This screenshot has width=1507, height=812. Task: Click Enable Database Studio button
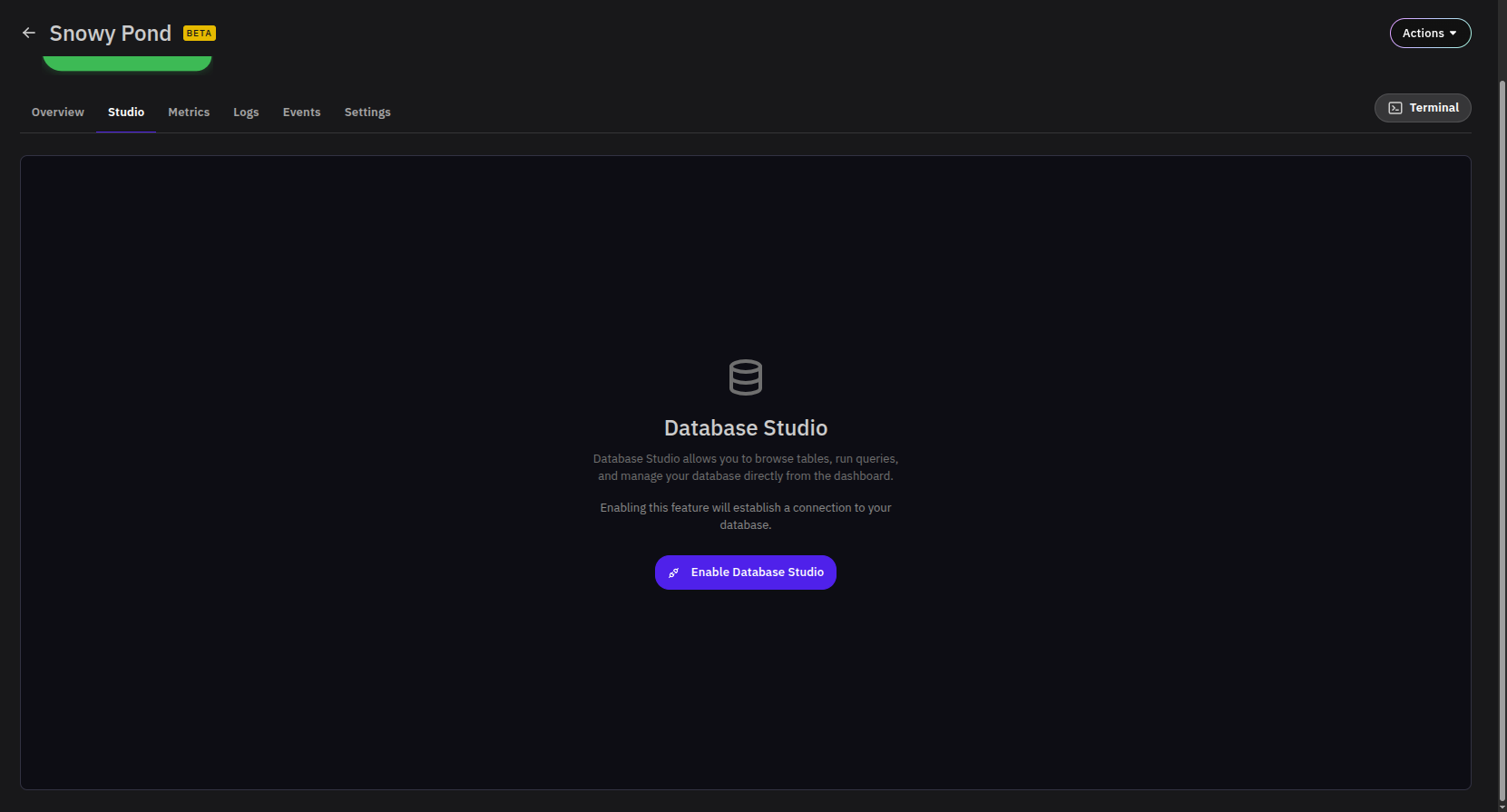click(x=746, y=572)
